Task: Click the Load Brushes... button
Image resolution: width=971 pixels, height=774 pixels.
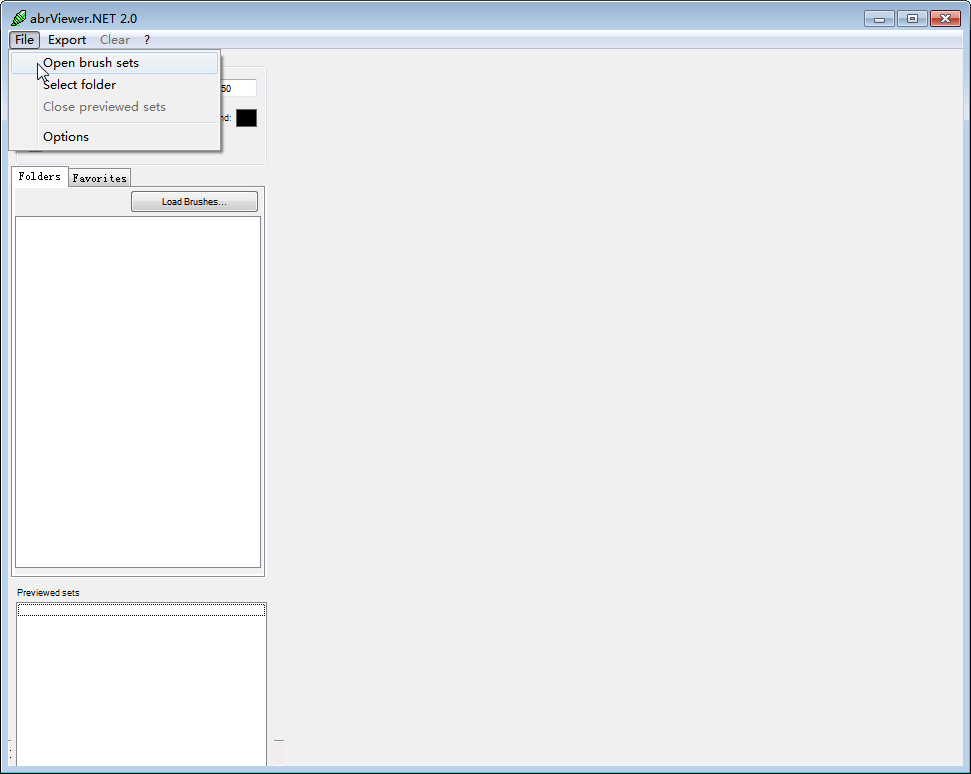Action: click(194, 202)
